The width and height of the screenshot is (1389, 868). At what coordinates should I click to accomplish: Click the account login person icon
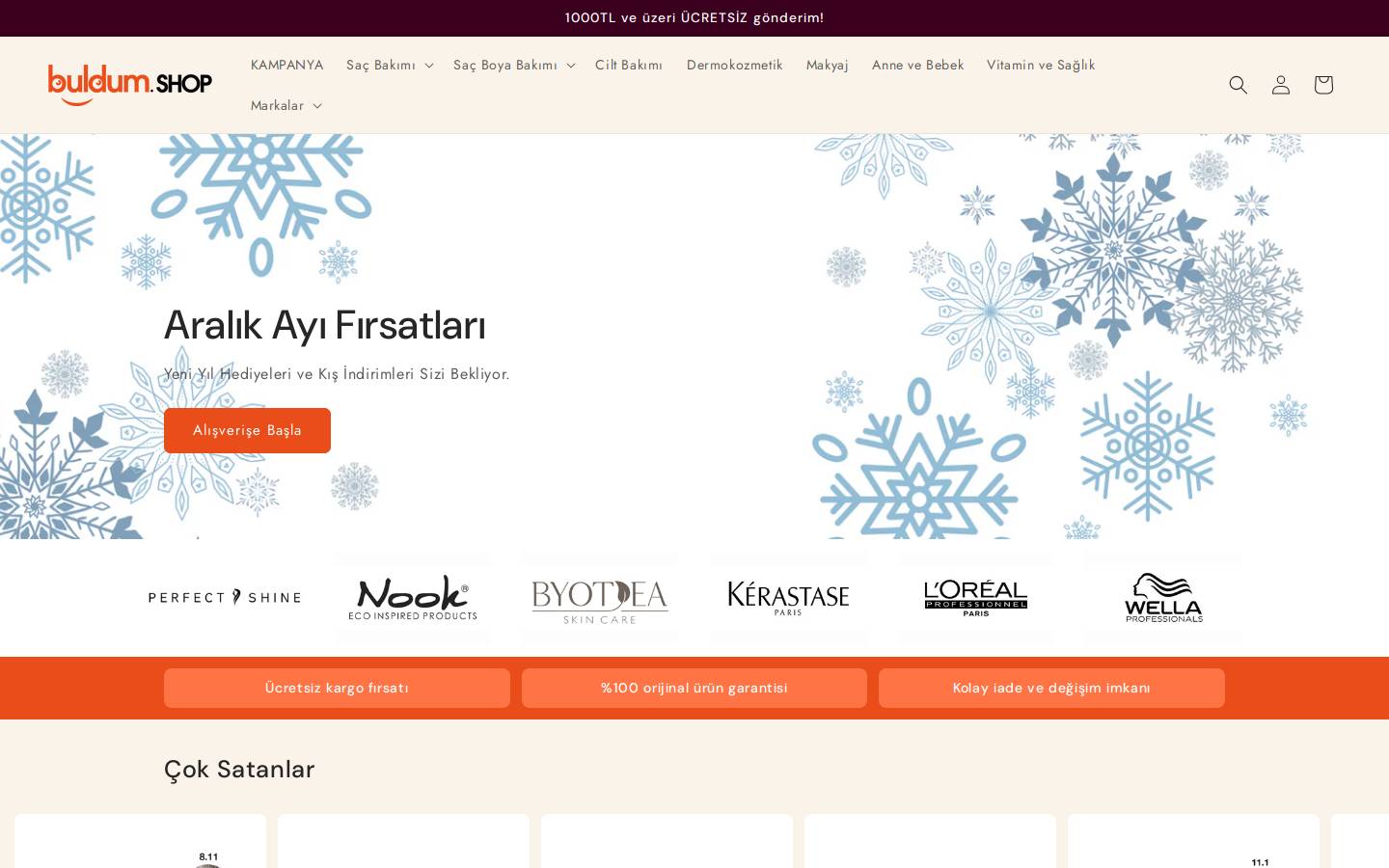(x=1281, y=85)
